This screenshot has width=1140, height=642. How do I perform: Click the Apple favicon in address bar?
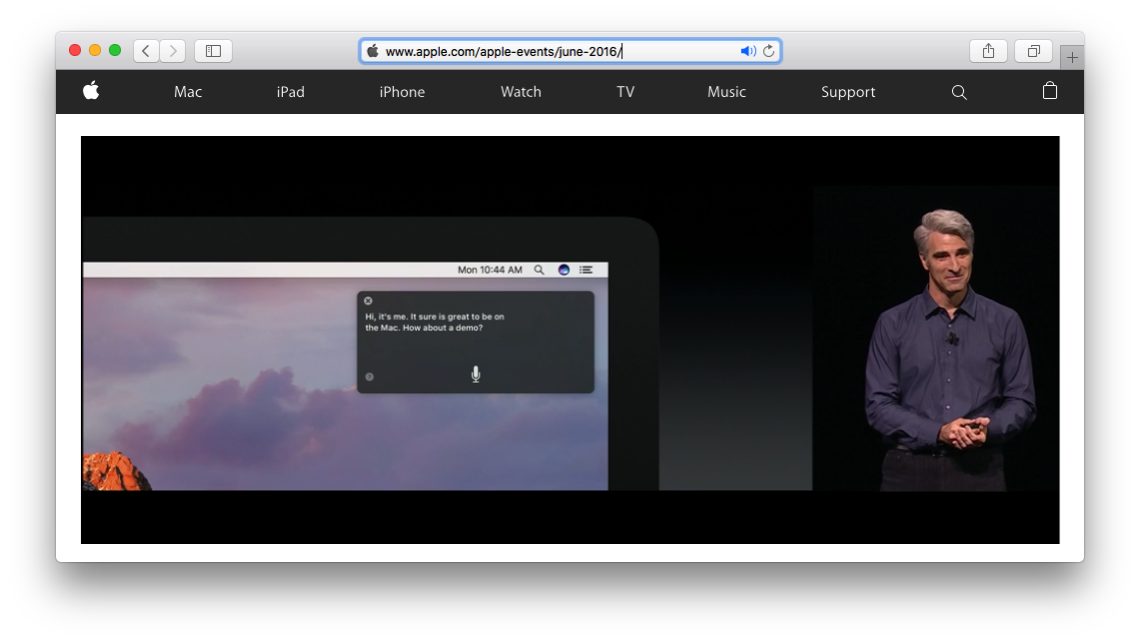click(x=373, y=51)
